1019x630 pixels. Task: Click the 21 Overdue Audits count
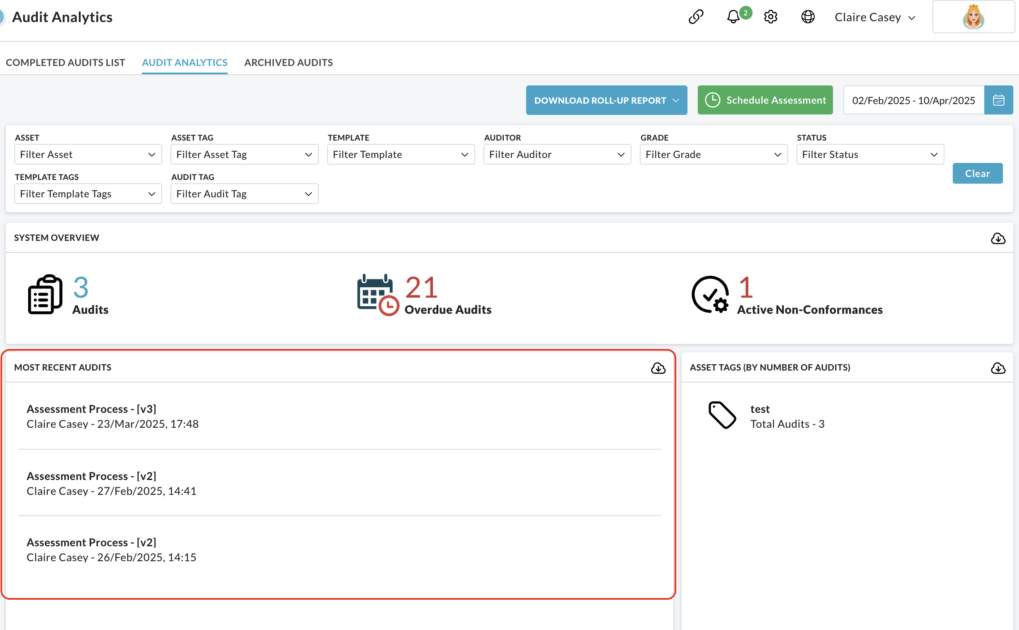click(x=421, y=287)
